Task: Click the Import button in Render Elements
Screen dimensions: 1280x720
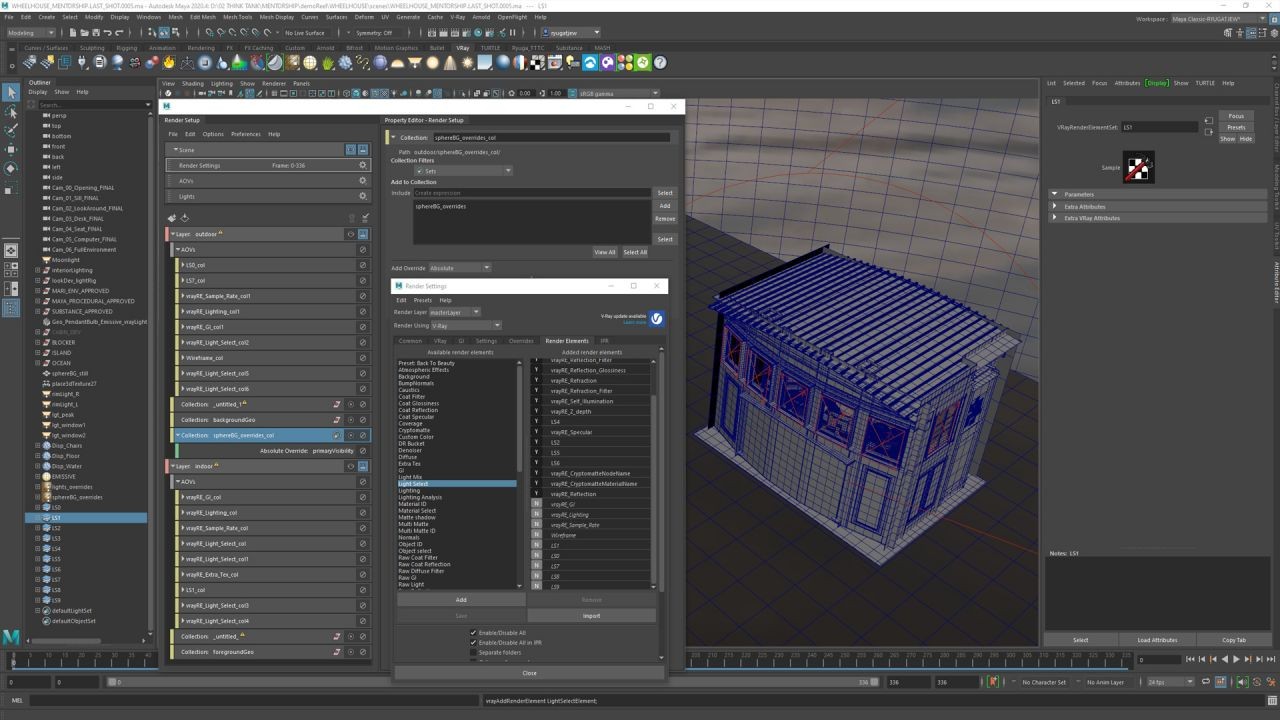Action: click(x=591, y=616)
